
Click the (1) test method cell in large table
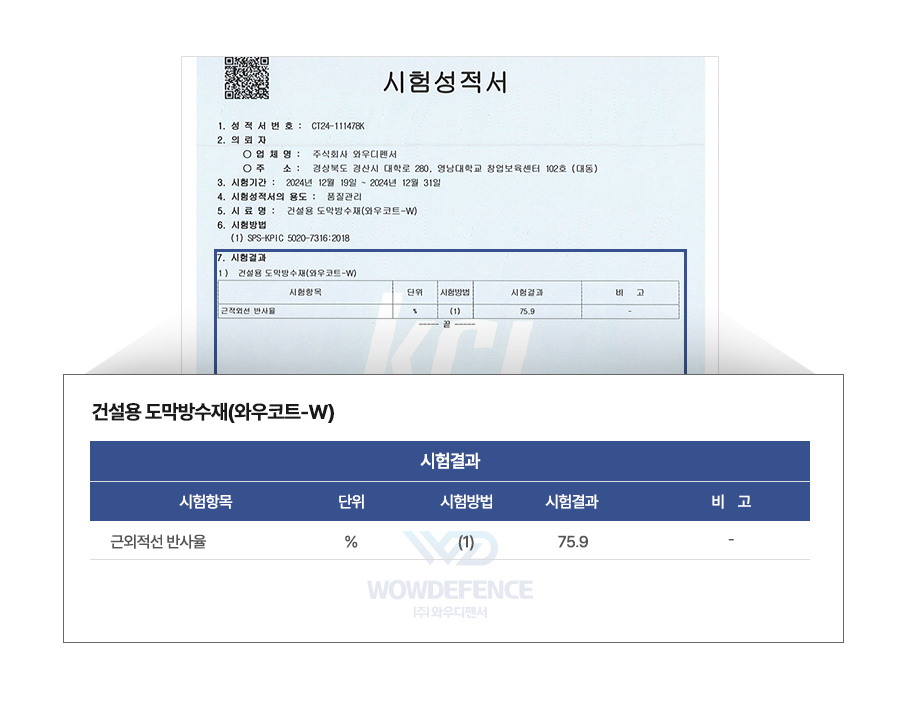[465, 542]
